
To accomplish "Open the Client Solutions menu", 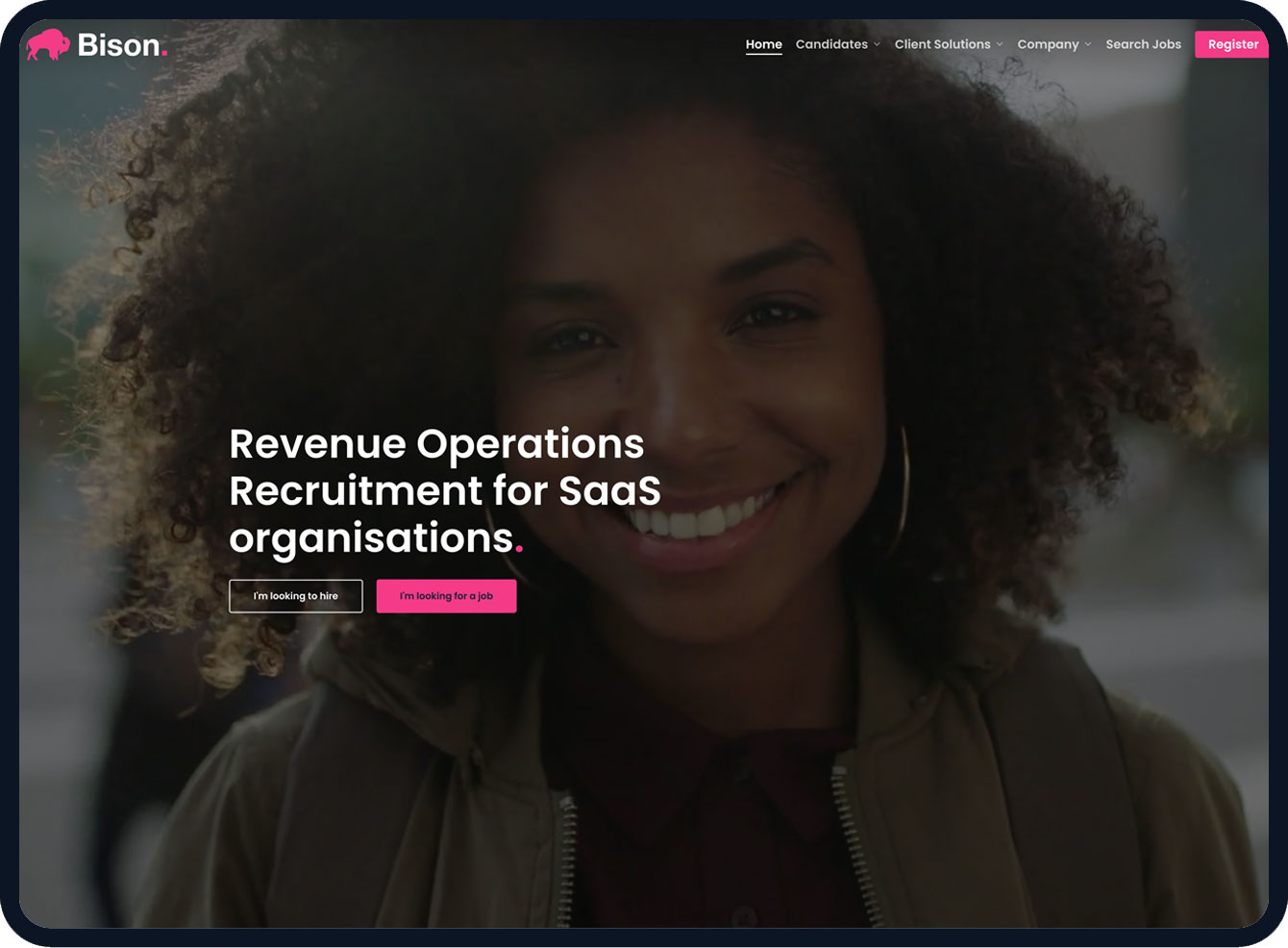I will [x=942, y=44].
